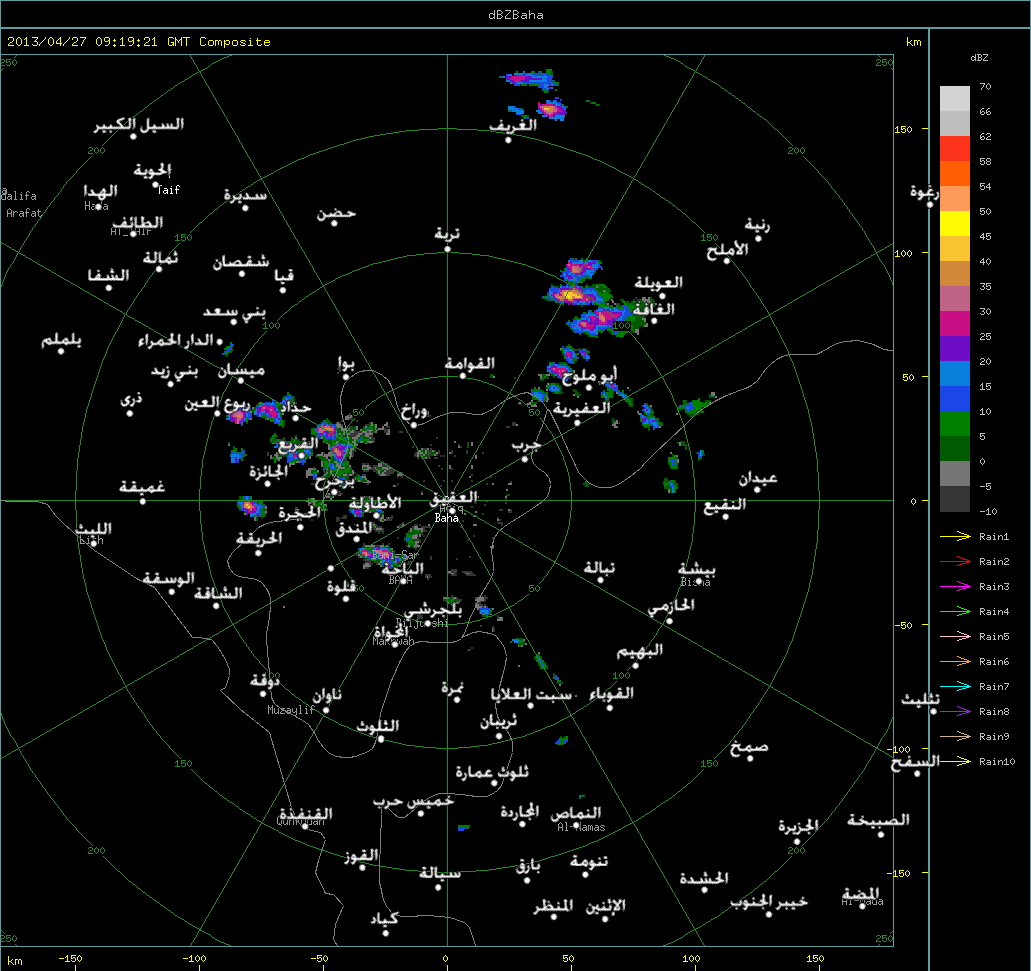Click the city label "تربة"
The height and width of the screenshot is (971, 1031).
pyautogui.click(x=447, y=233)
